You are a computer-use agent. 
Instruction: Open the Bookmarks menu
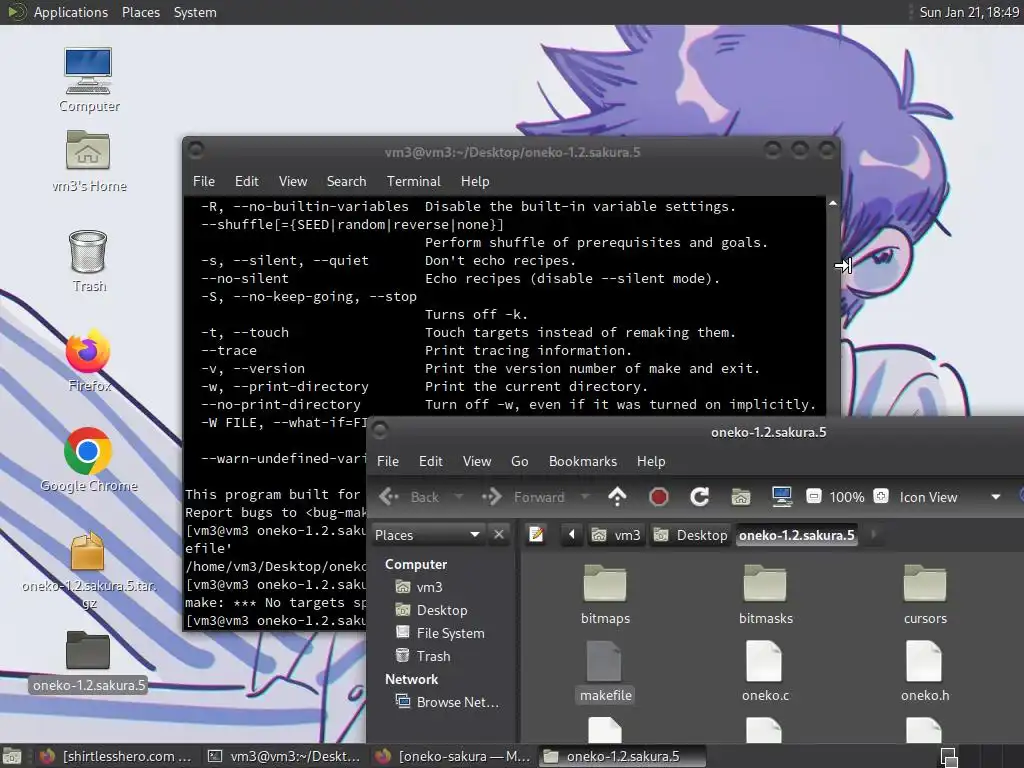(583, 461)
